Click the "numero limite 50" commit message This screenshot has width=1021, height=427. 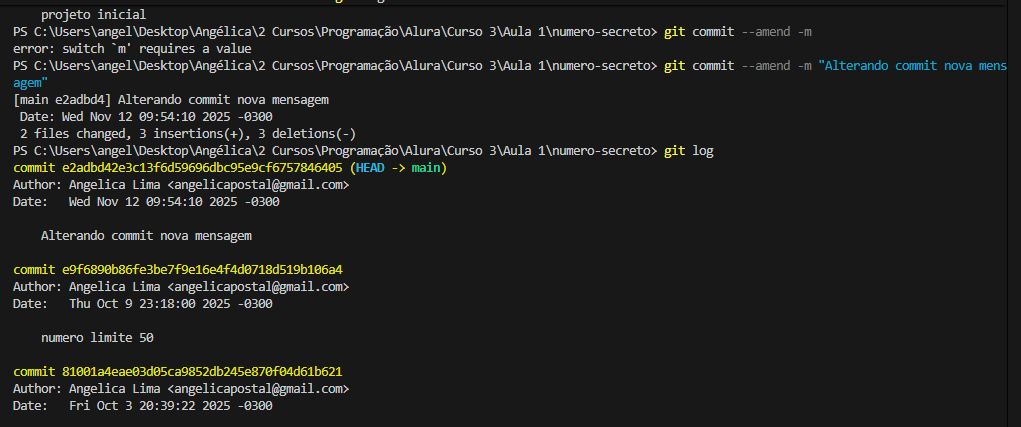(97, 337)
